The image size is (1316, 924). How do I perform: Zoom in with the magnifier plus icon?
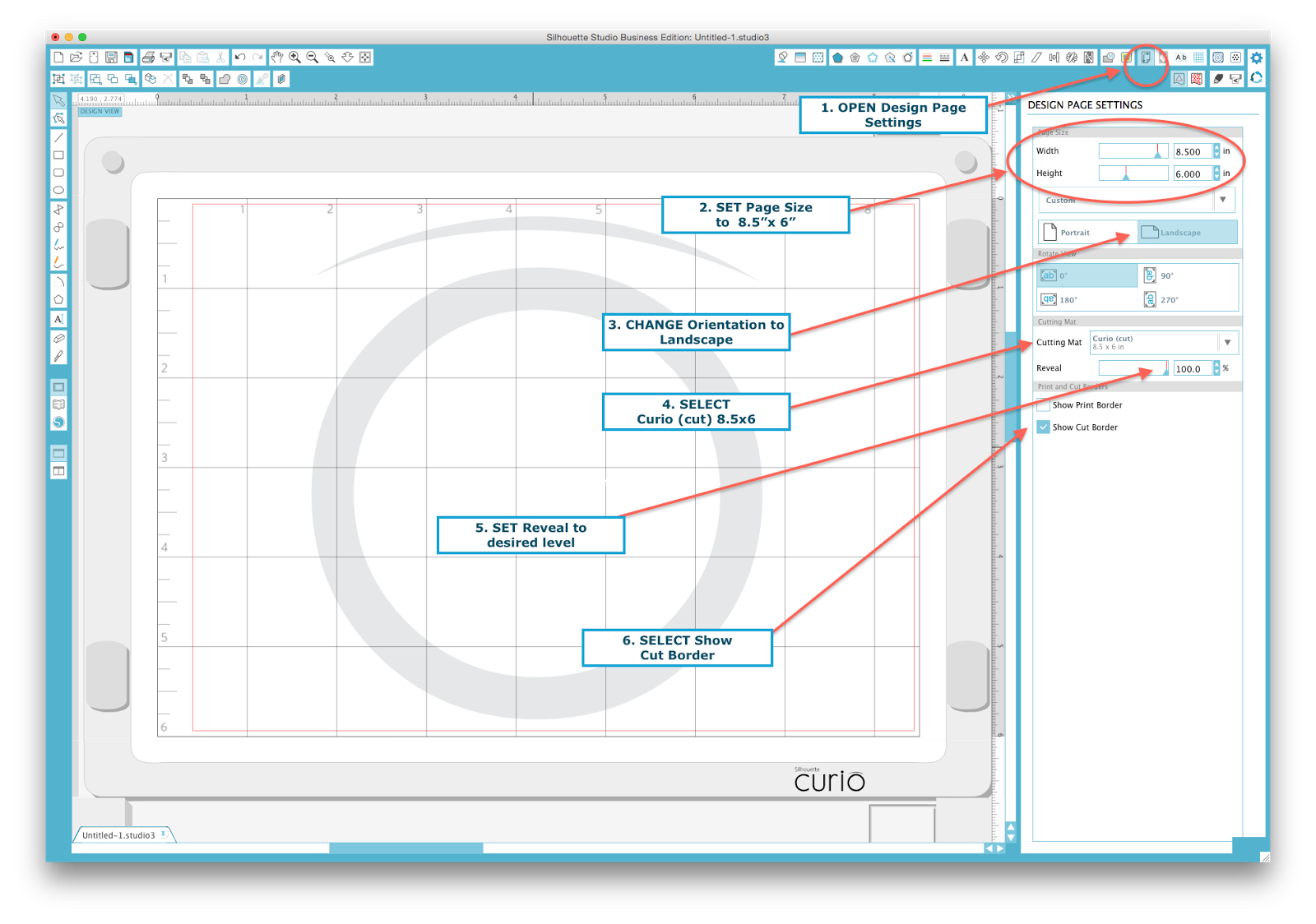point(294,58)
